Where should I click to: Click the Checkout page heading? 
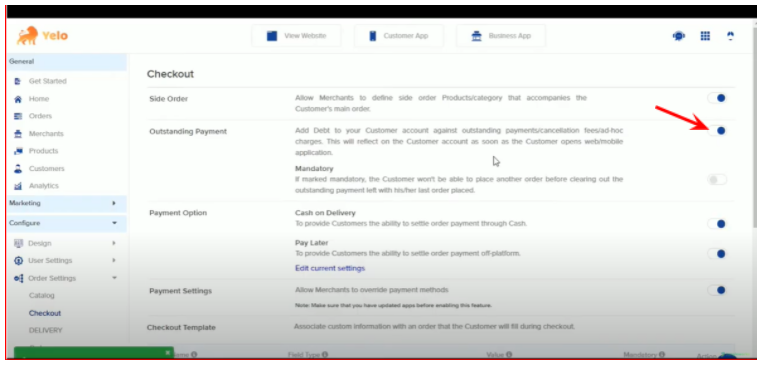click(x=170, y=74)
